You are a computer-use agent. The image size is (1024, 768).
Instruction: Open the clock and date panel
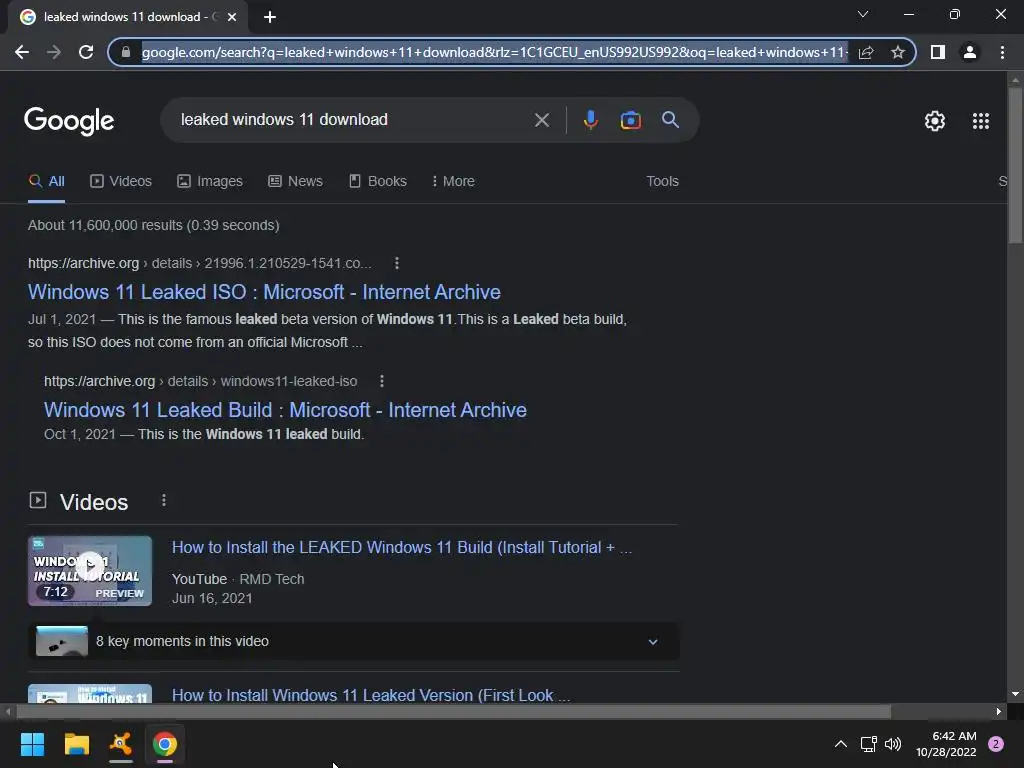(946, 744)
